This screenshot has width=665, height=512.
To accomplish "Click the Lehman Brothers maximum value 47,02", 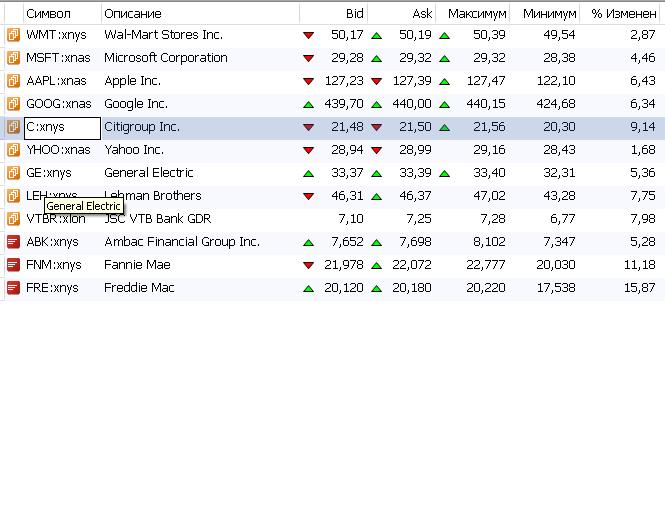I will click(489, 196).
